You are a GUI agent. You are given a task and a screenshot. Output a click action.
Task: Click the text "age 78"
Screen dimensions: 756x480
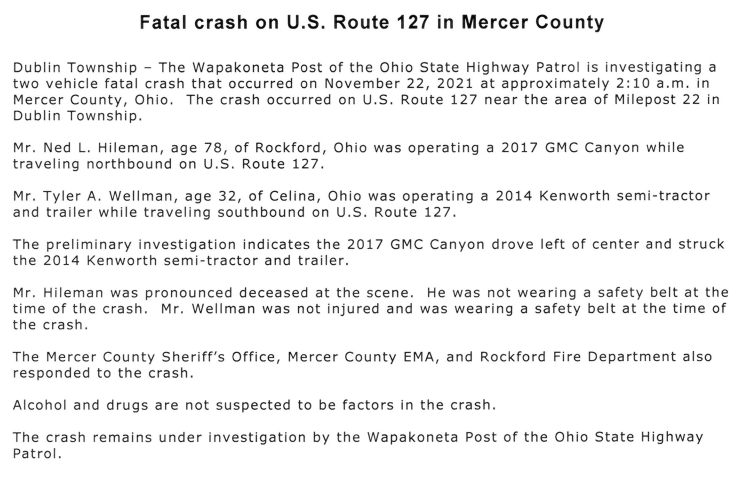point(206,146)
